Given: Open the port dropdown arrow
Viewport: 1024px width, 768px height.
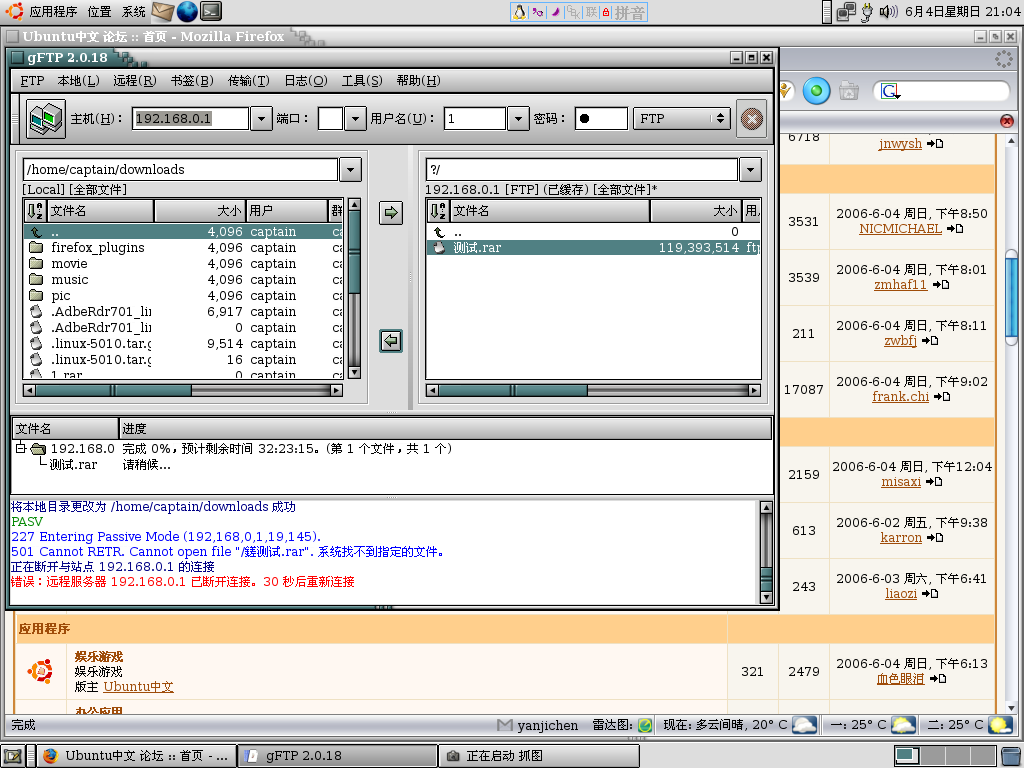Looking at the screenshot, I should point(355,119).
